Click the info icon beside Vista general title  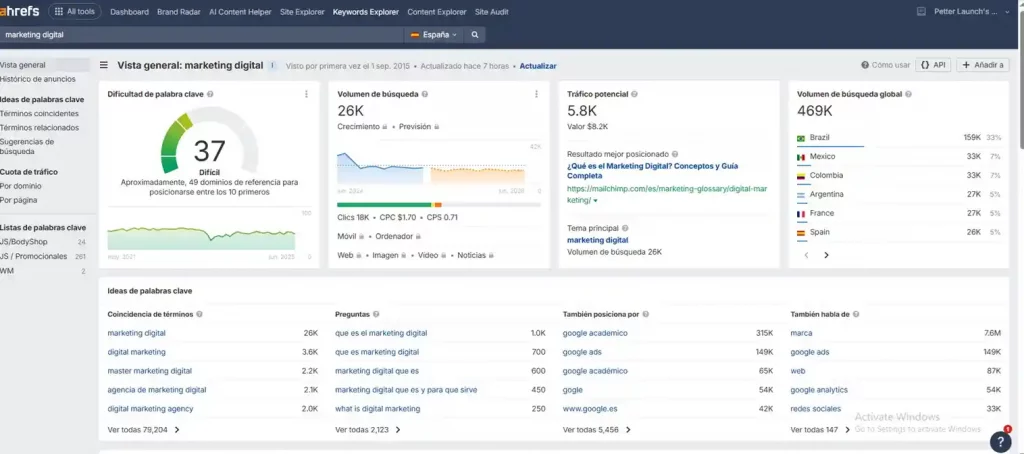click(x=273, y=65)
